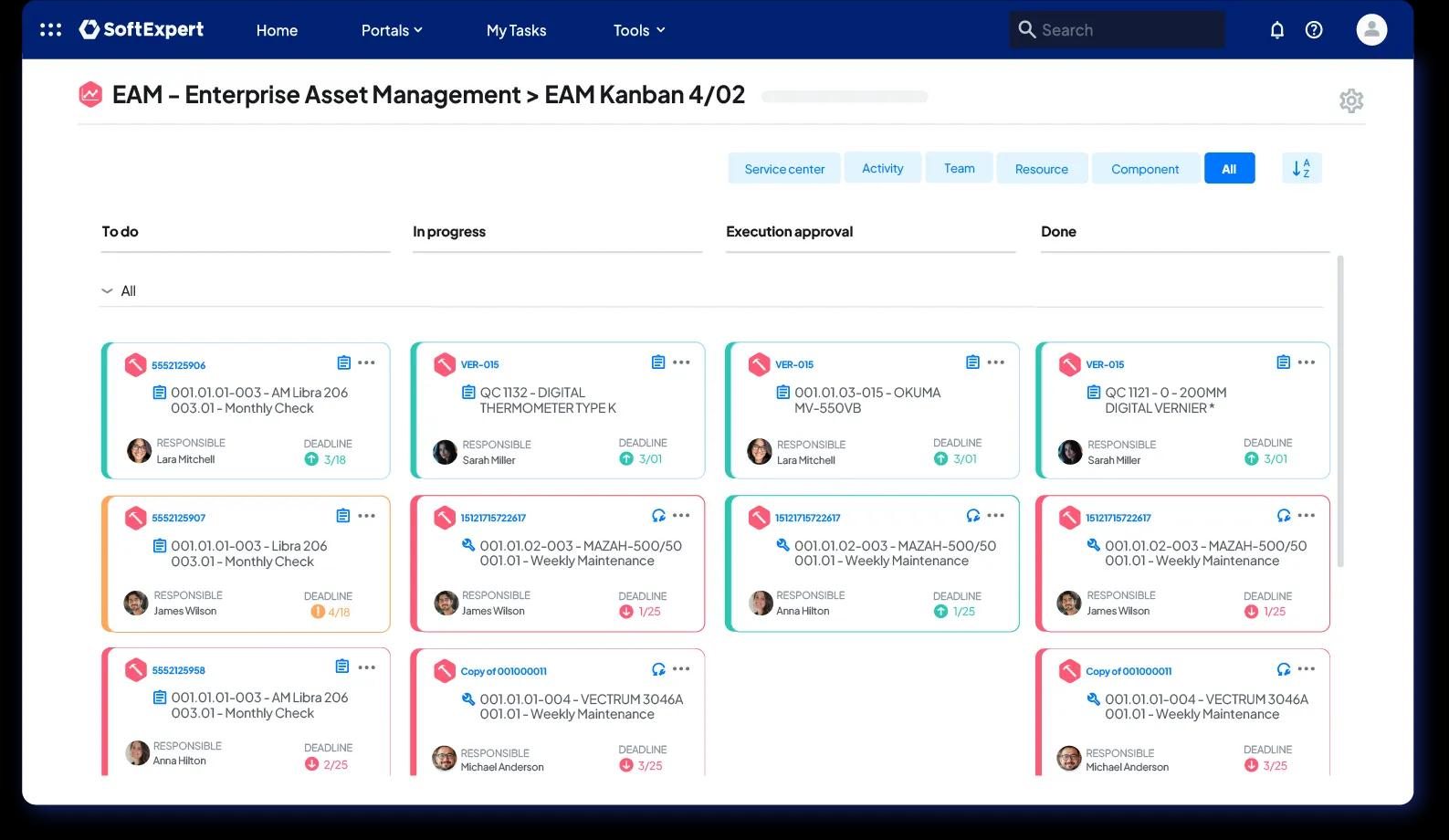Click the EAM red breadcrumb icon
Image resolution: width=1449 pixels, height=840 pixels.
tap(90, 94)
